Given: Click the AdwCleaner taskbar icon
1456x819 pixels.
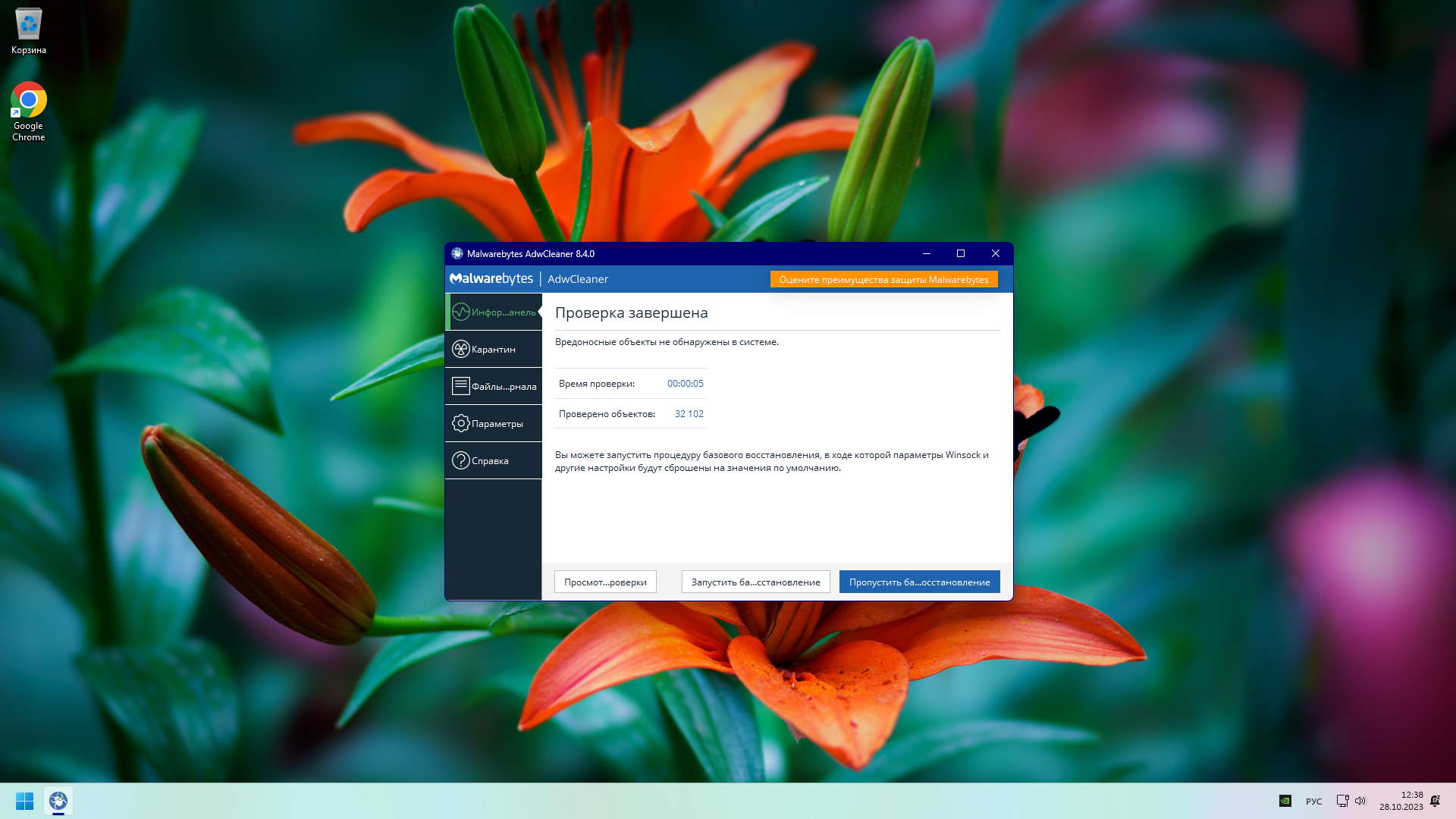Looking at the screenshot, I should (58, 801).
